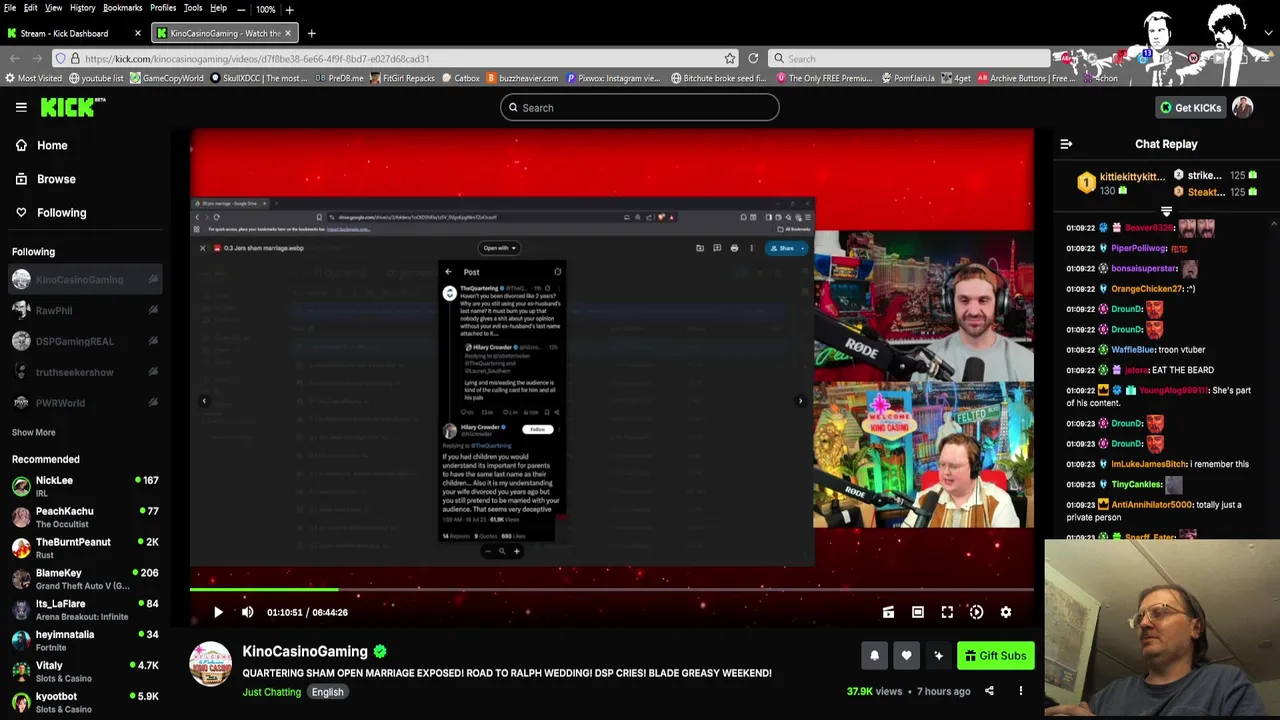Click KinoCasinoGaming channel avatar
1280x720 pixels.
[x=211, y=664]
